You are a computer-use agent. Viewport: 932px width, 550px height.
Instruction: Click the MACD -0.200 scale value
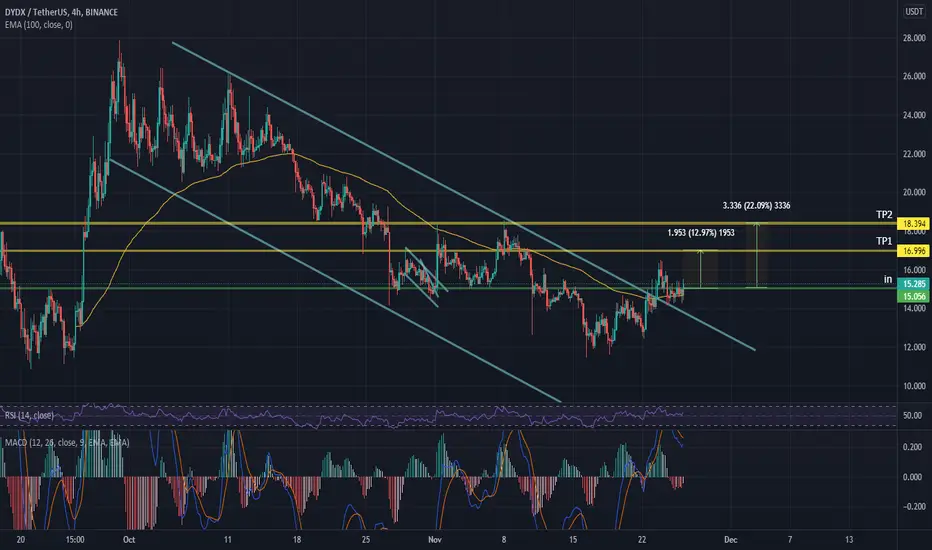[x=911, y=507]
